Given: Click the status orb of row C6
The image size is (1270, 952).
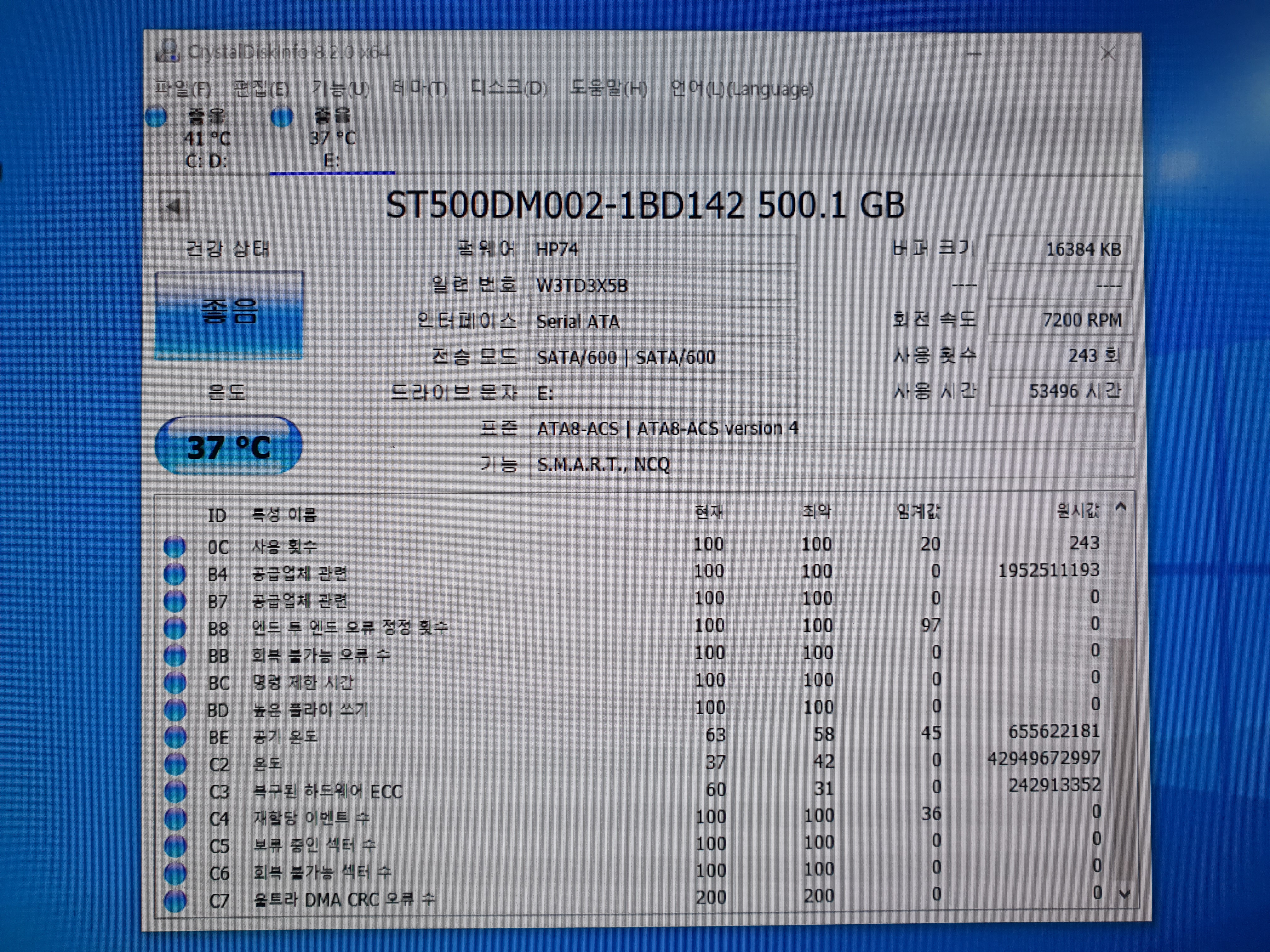Looking at the screenshot, I should [176, 873].
